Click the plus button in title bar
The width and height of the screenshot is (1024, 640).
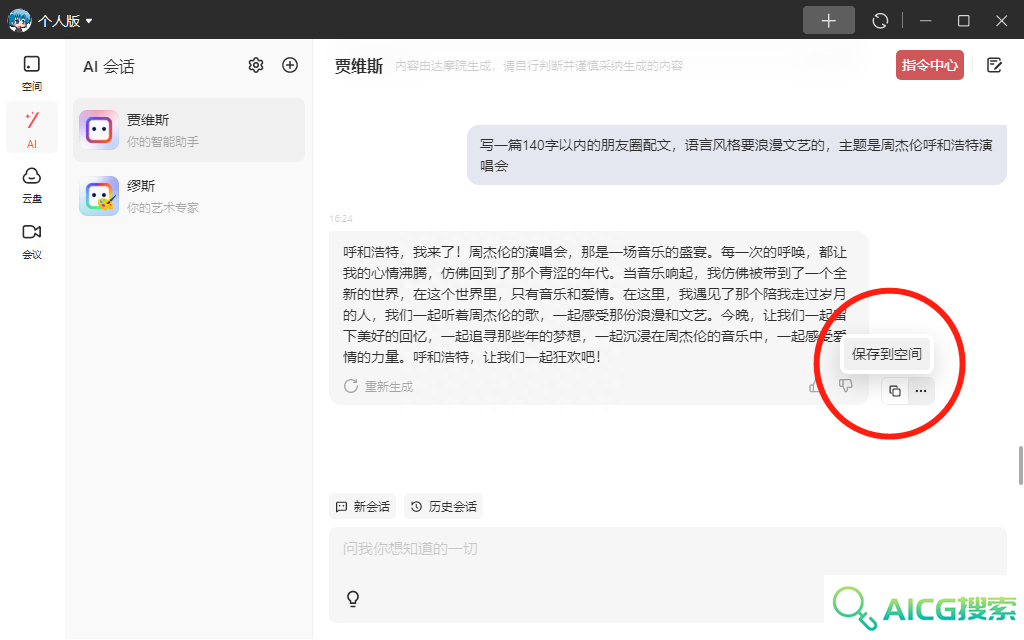pyautogui.click(x=828, y=21)
